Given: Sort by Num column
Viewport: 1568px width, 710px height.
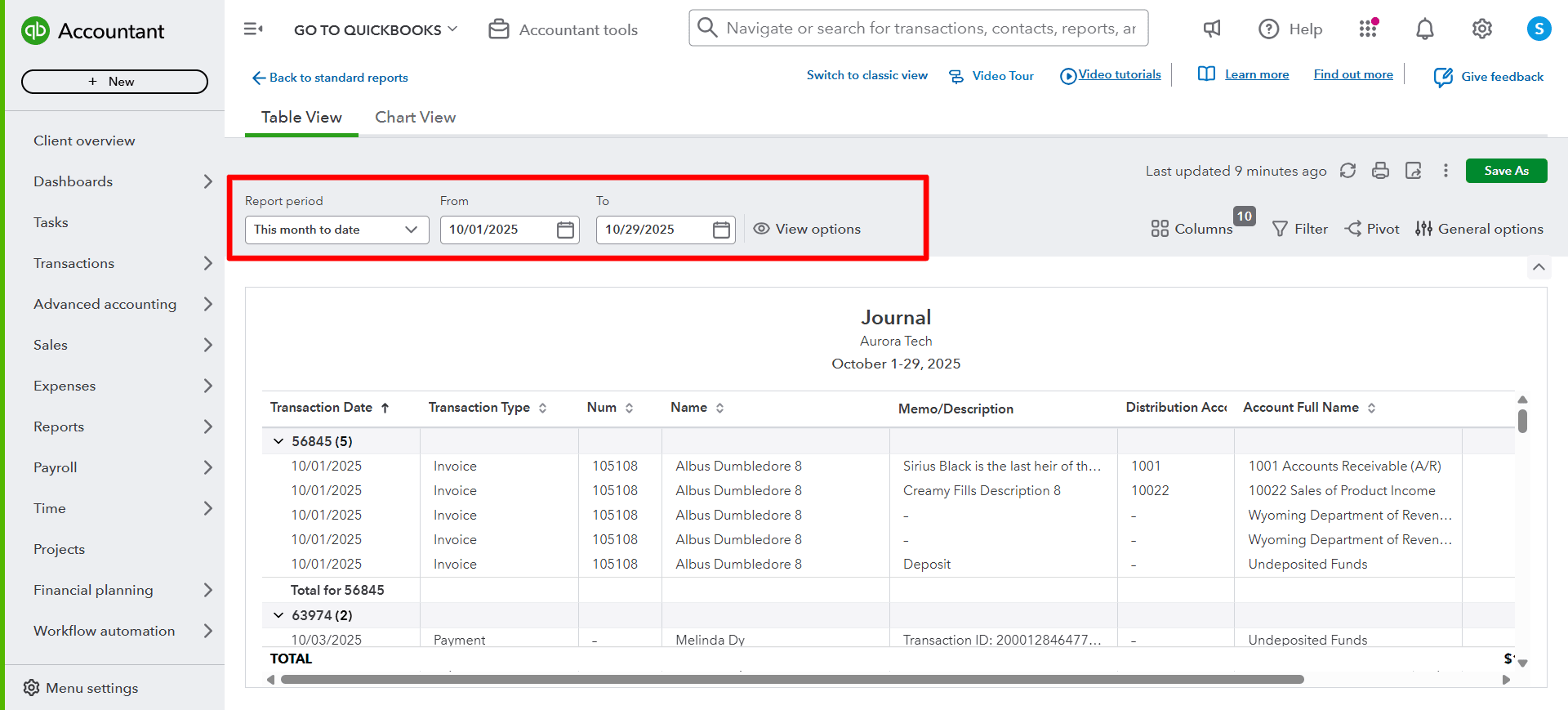Looking at the screenshot, I should 610,408.
